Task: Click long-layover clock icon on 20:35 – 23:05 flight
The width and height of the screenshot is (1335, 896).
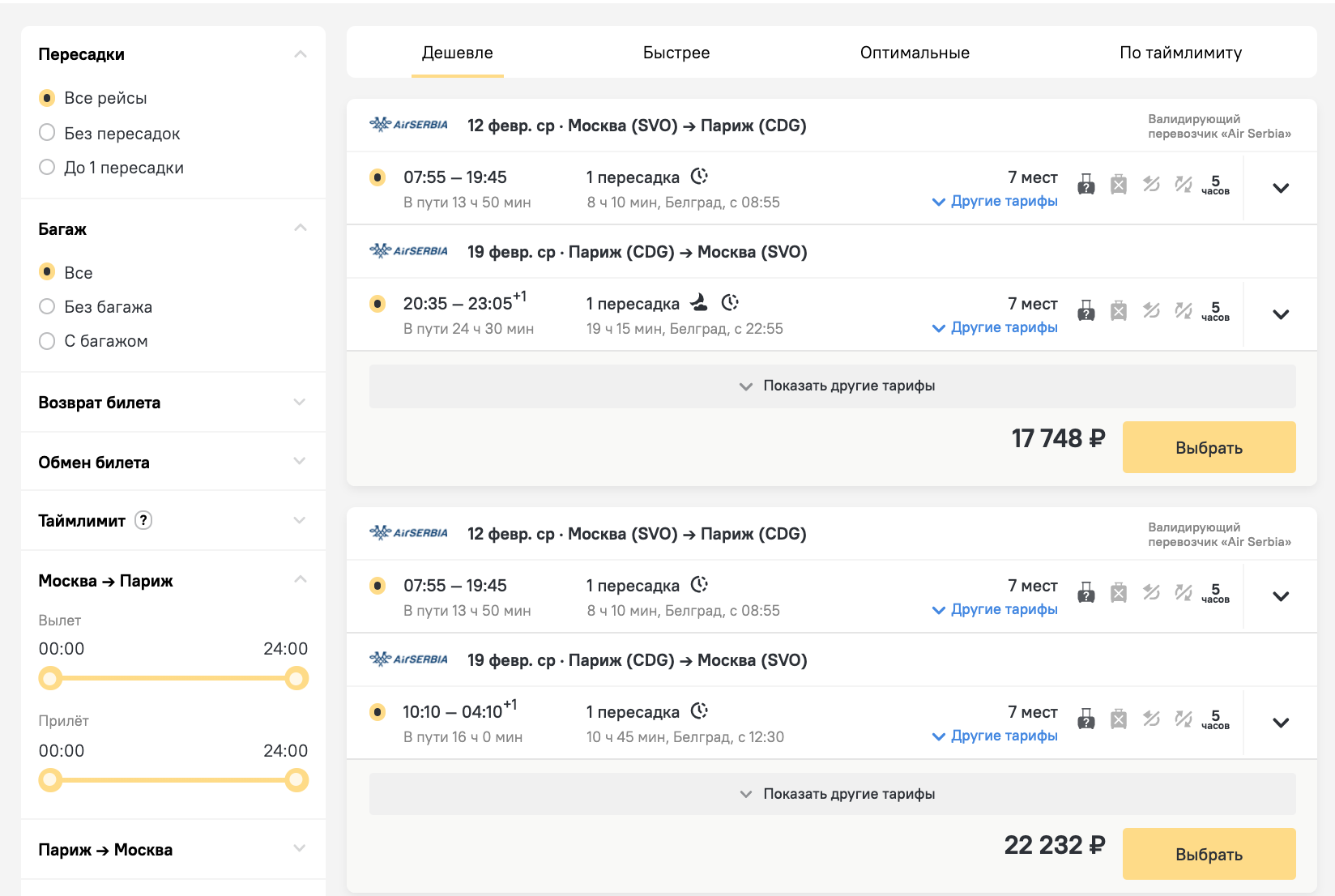Action: 730,302
